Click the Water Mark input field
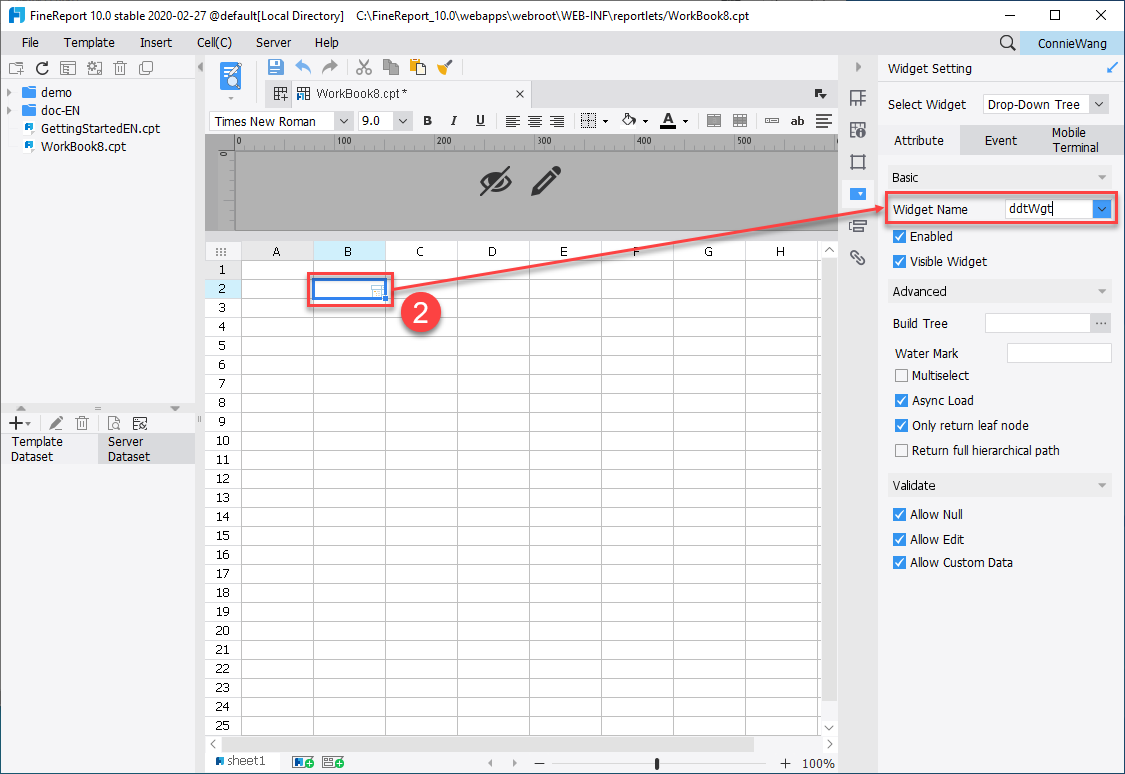 click(1059, 352)
